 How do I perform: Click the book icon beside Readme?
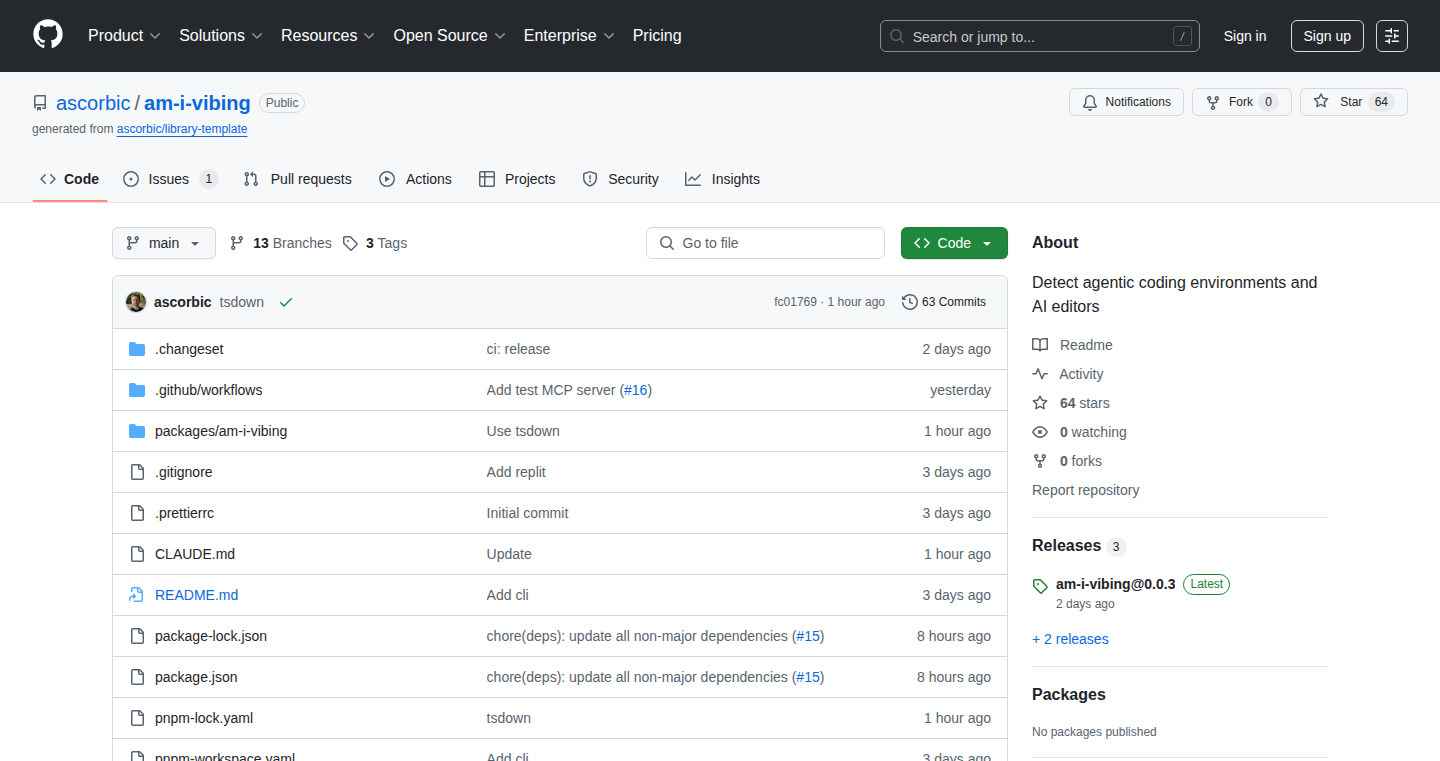point(1040,345)
